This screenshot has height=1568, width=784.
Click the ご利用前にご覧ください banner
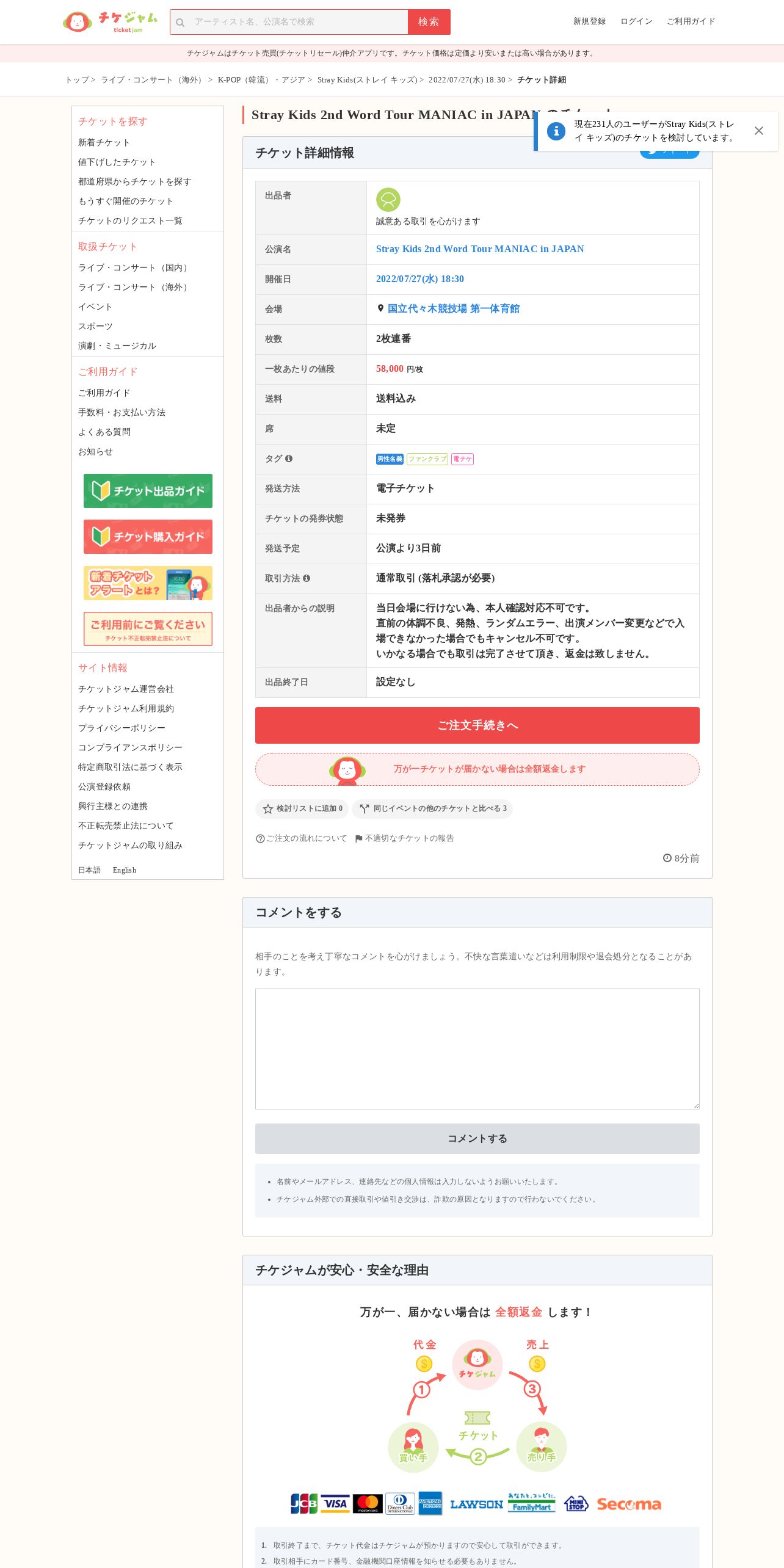pyautogui.click(x=148, y=629)
